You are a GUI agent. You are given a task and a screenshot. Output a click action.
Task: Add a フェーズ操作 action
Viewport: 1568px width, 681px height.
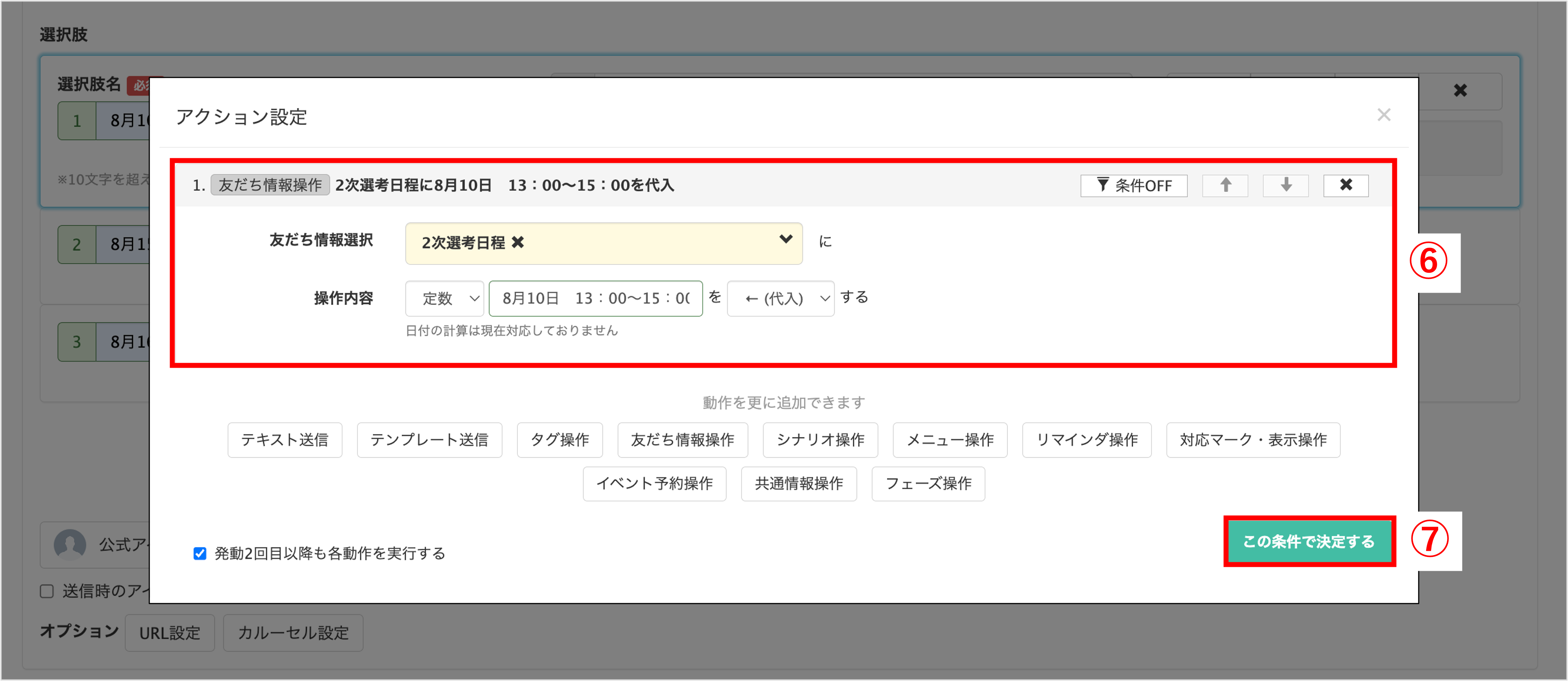point(927,484)
